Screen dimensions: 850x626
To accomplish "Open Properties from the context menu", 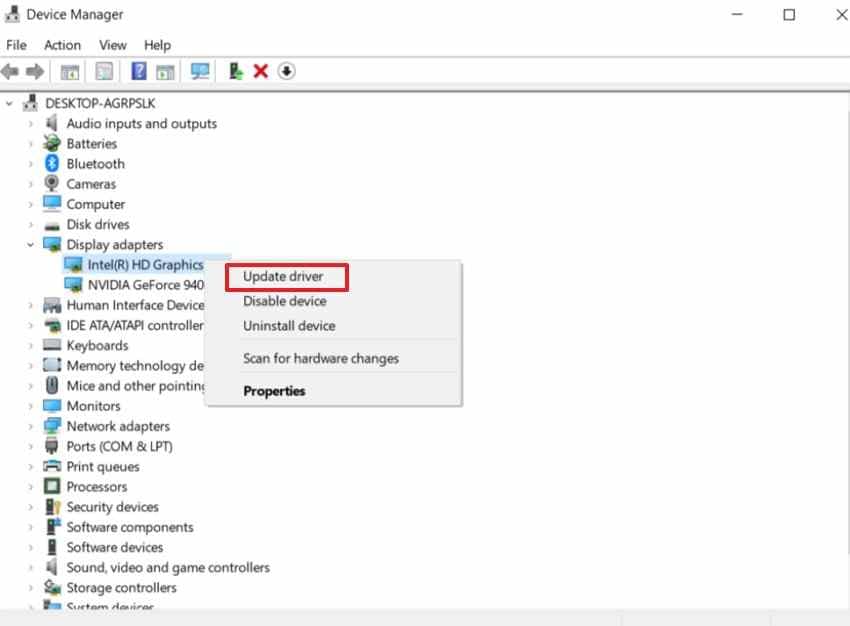I will 274,391.
